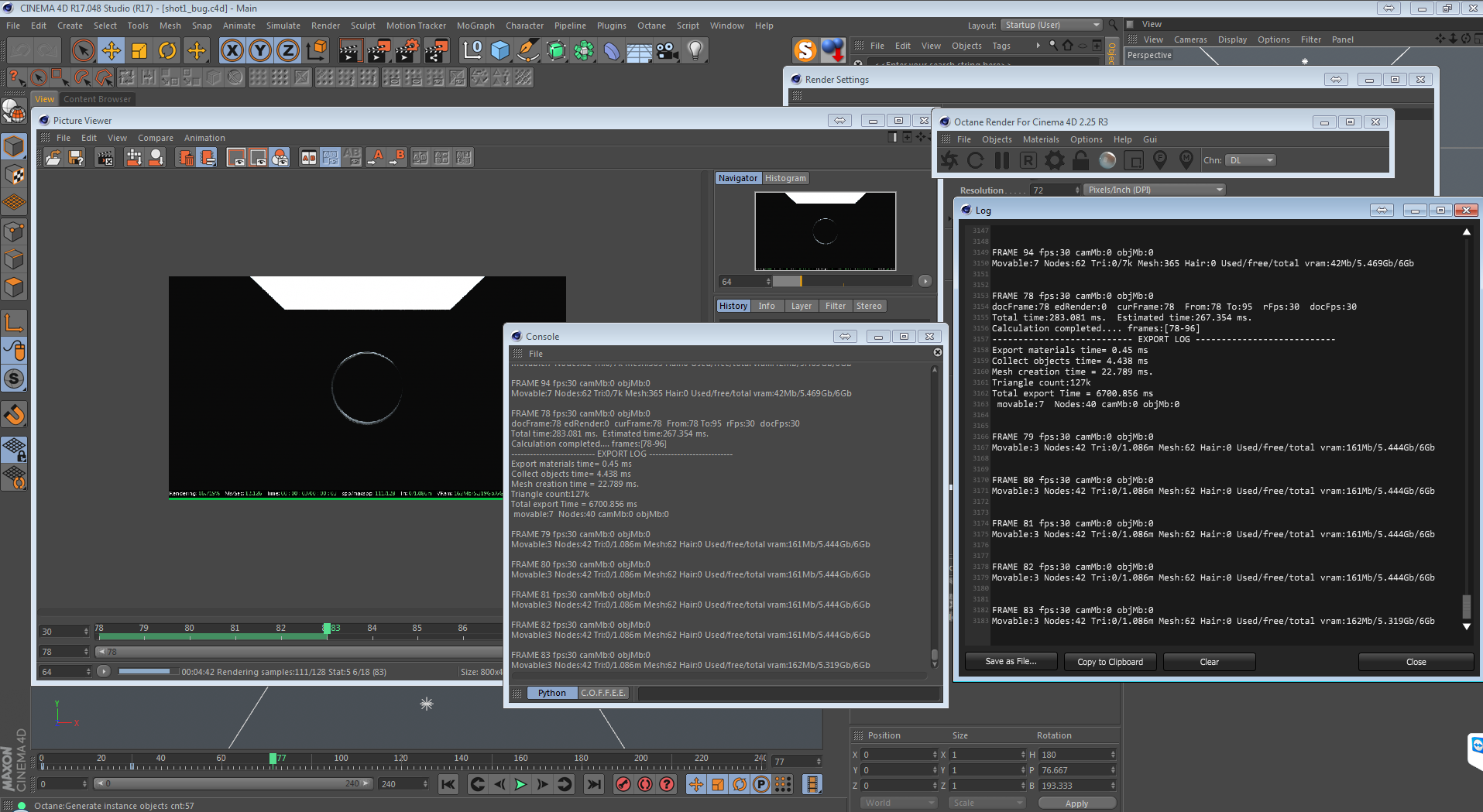Click Save as File... button in Log
Viewport: 1483px width, 812px height.
tap(1011, 662)
